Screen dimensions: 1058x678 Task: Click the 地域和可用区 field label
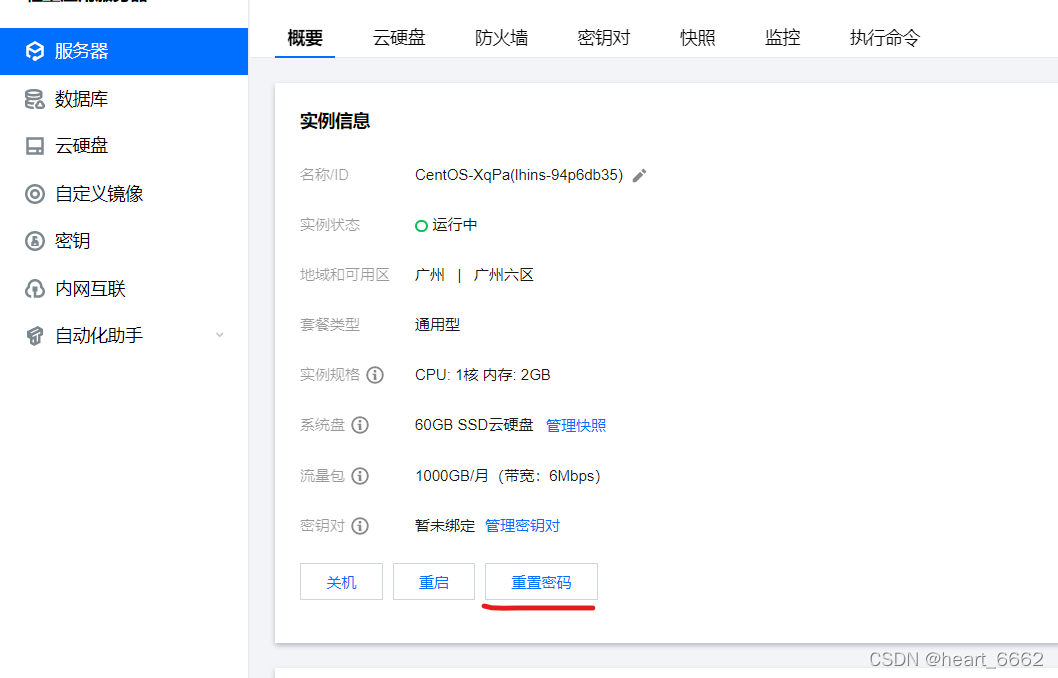(345, 275)
